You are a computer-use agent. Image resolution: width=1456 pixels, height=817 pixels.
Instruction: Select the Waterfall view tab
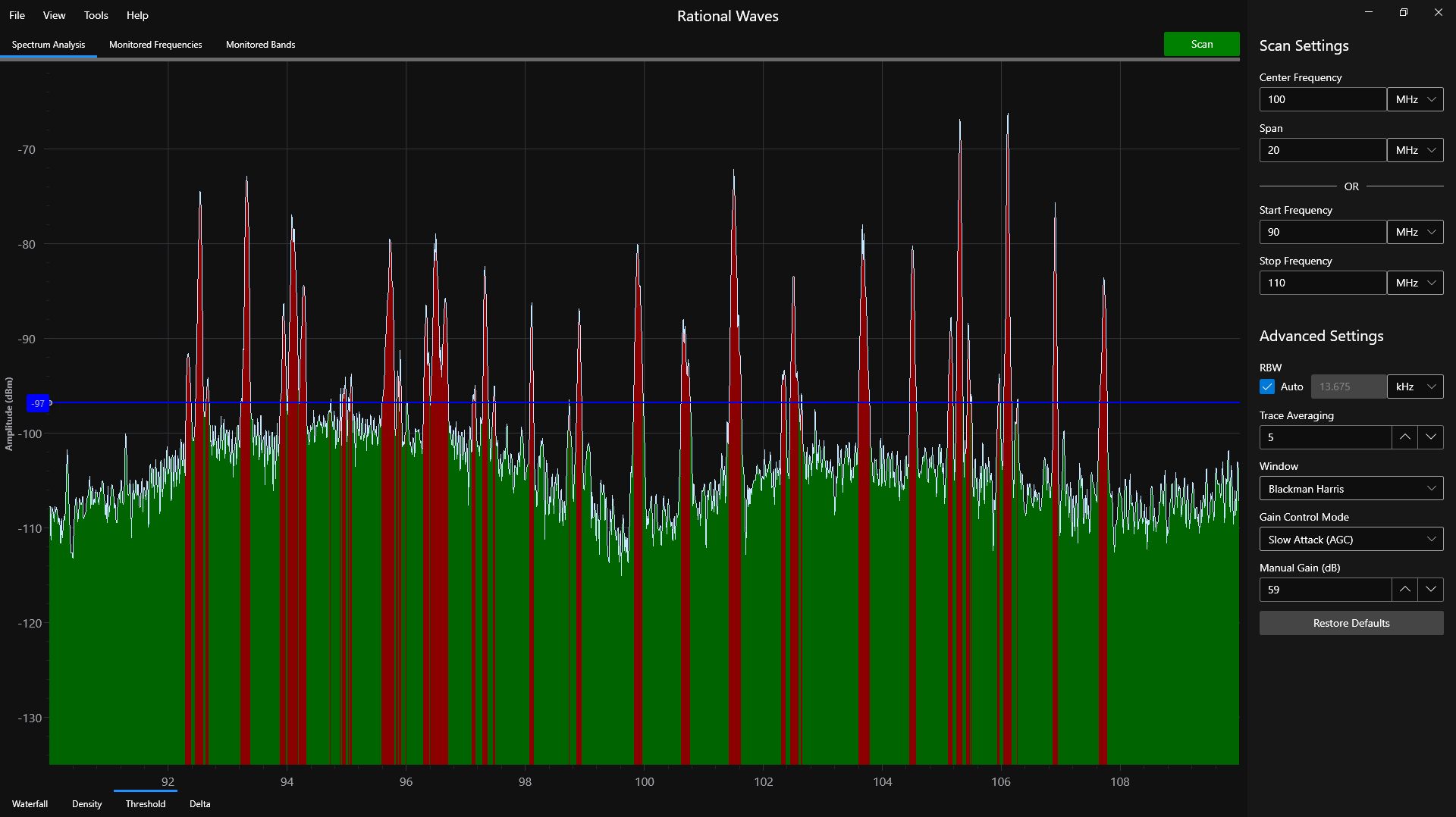pyautogui.click(x=30, y=803)
